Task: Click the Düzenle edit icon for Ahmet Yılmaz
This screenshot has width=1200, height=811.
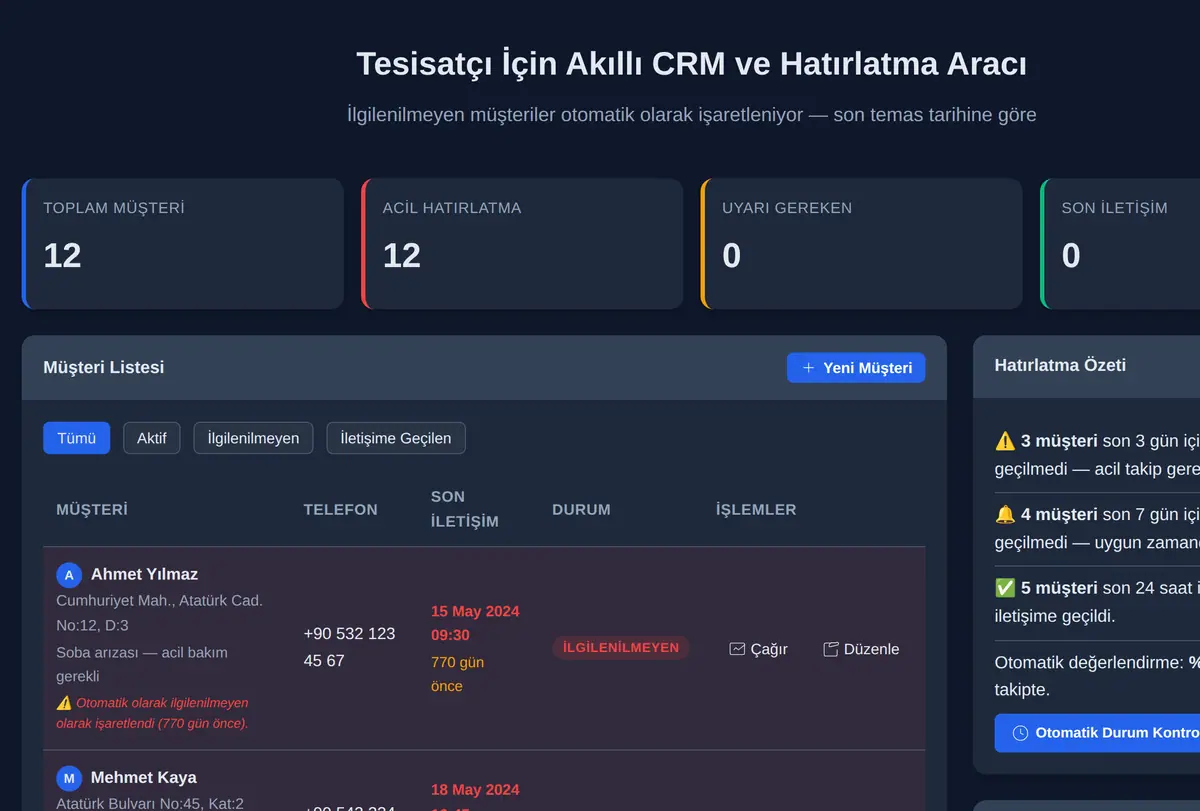Action: pos(830,649)
